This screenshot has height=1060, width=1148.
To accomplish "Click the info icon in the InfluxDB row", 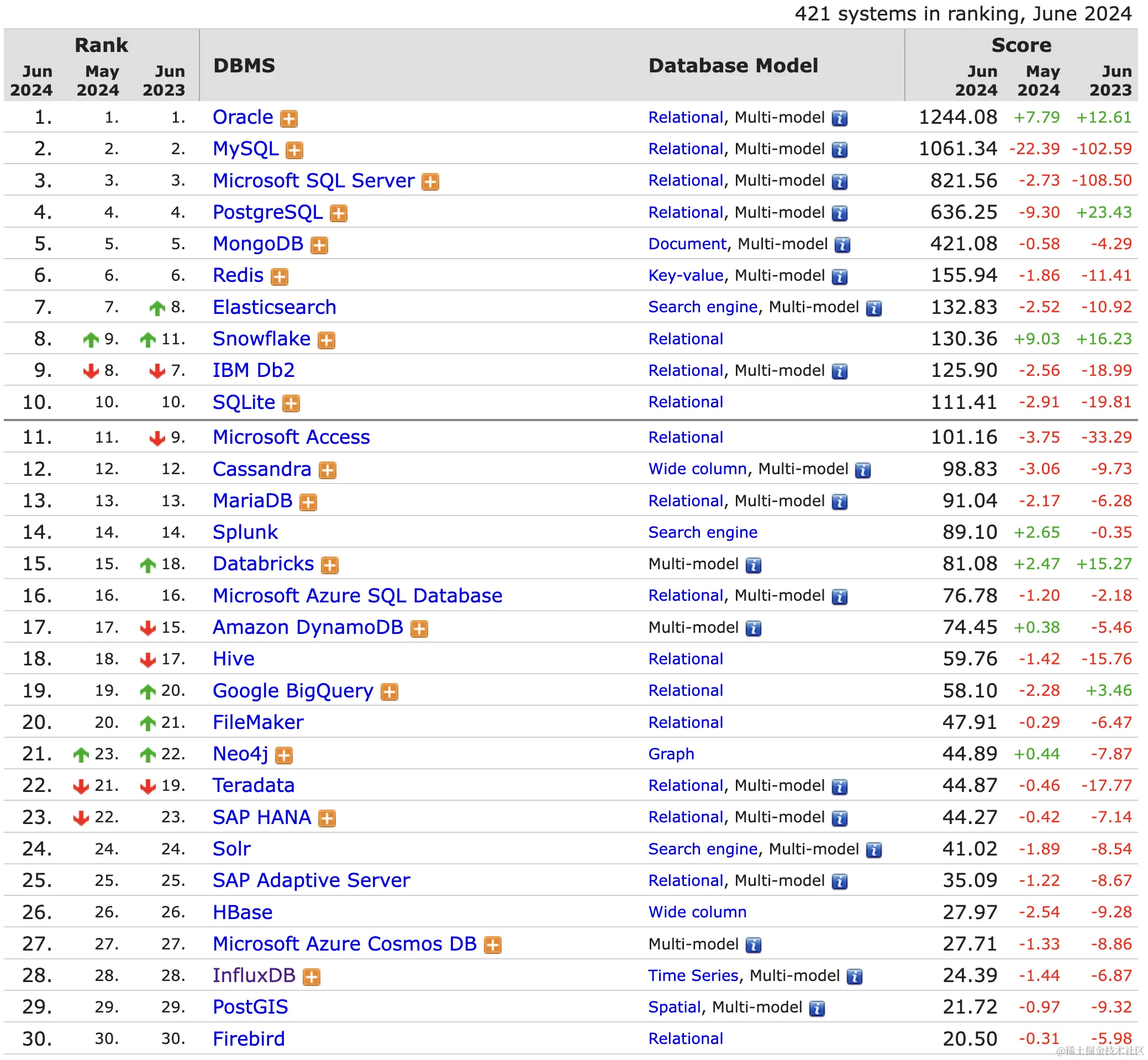I will click(x=854, y=977).
